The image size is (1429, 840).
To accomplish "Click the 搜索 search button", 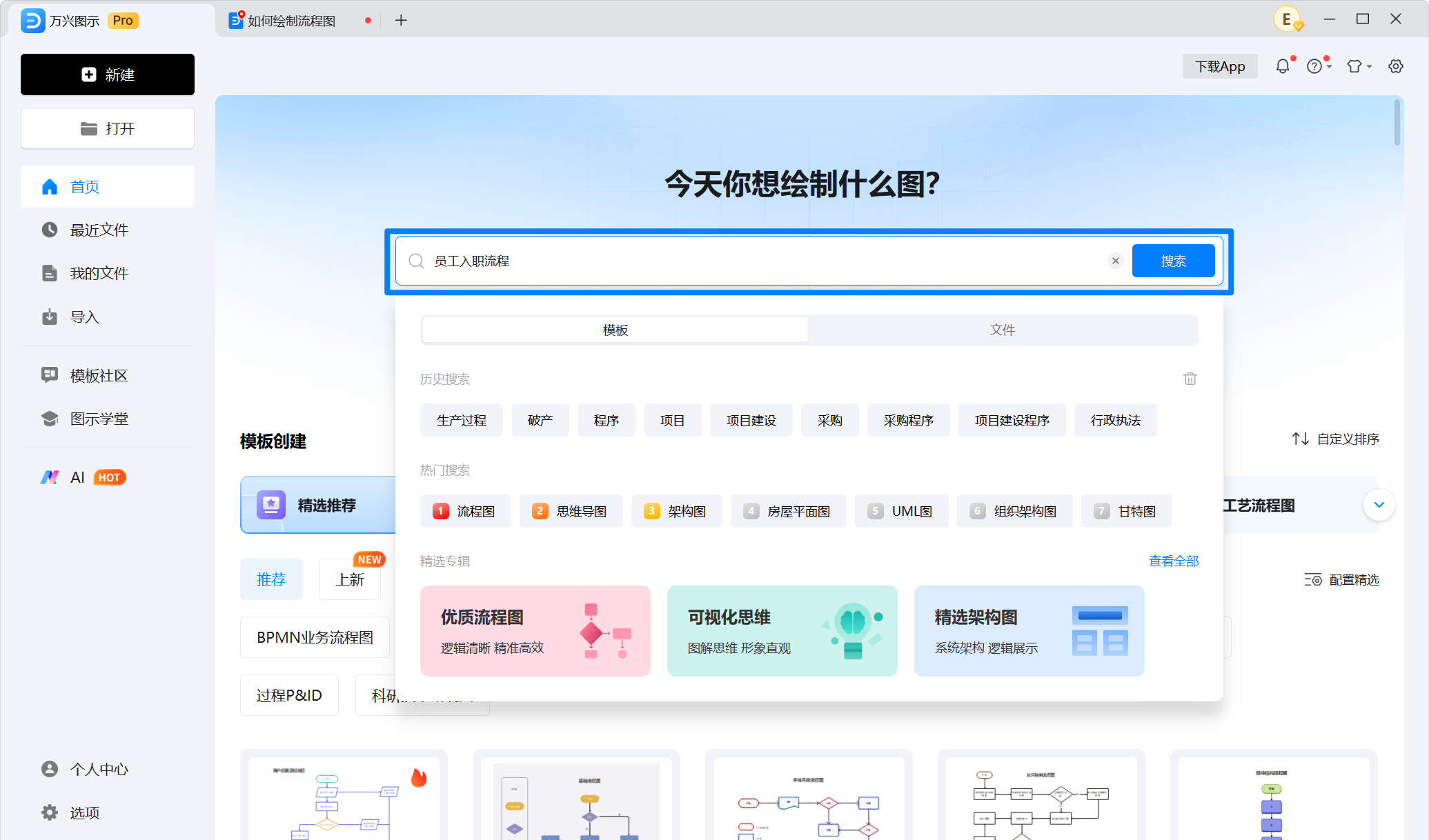I will point(1173,261).
